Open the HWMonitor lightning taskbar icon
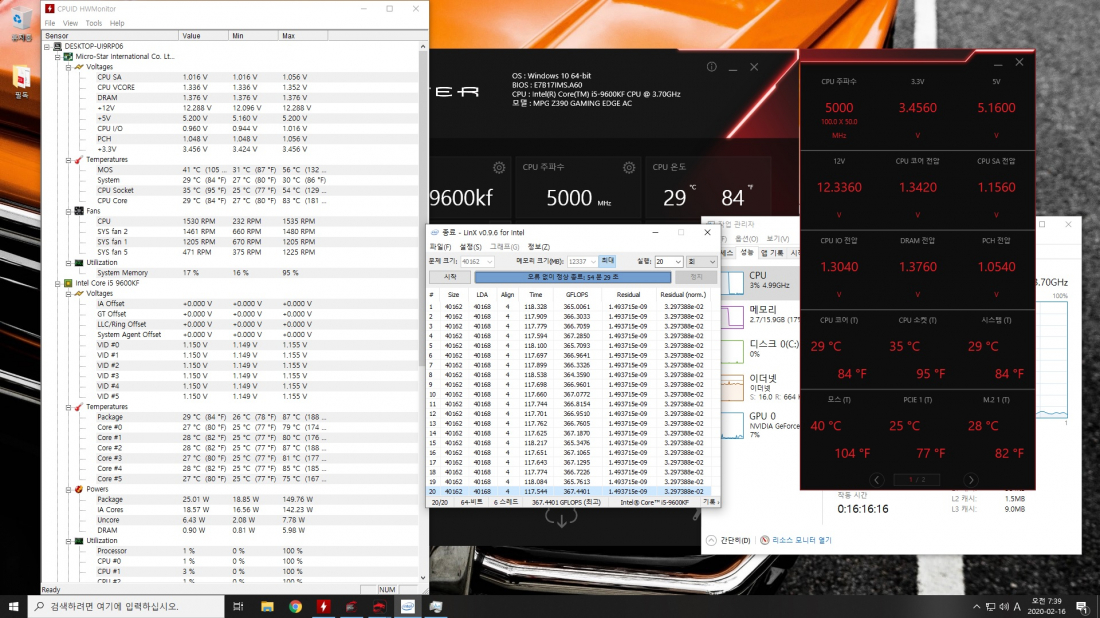The width and height of the screenshot is (1100, 618). 323,606
